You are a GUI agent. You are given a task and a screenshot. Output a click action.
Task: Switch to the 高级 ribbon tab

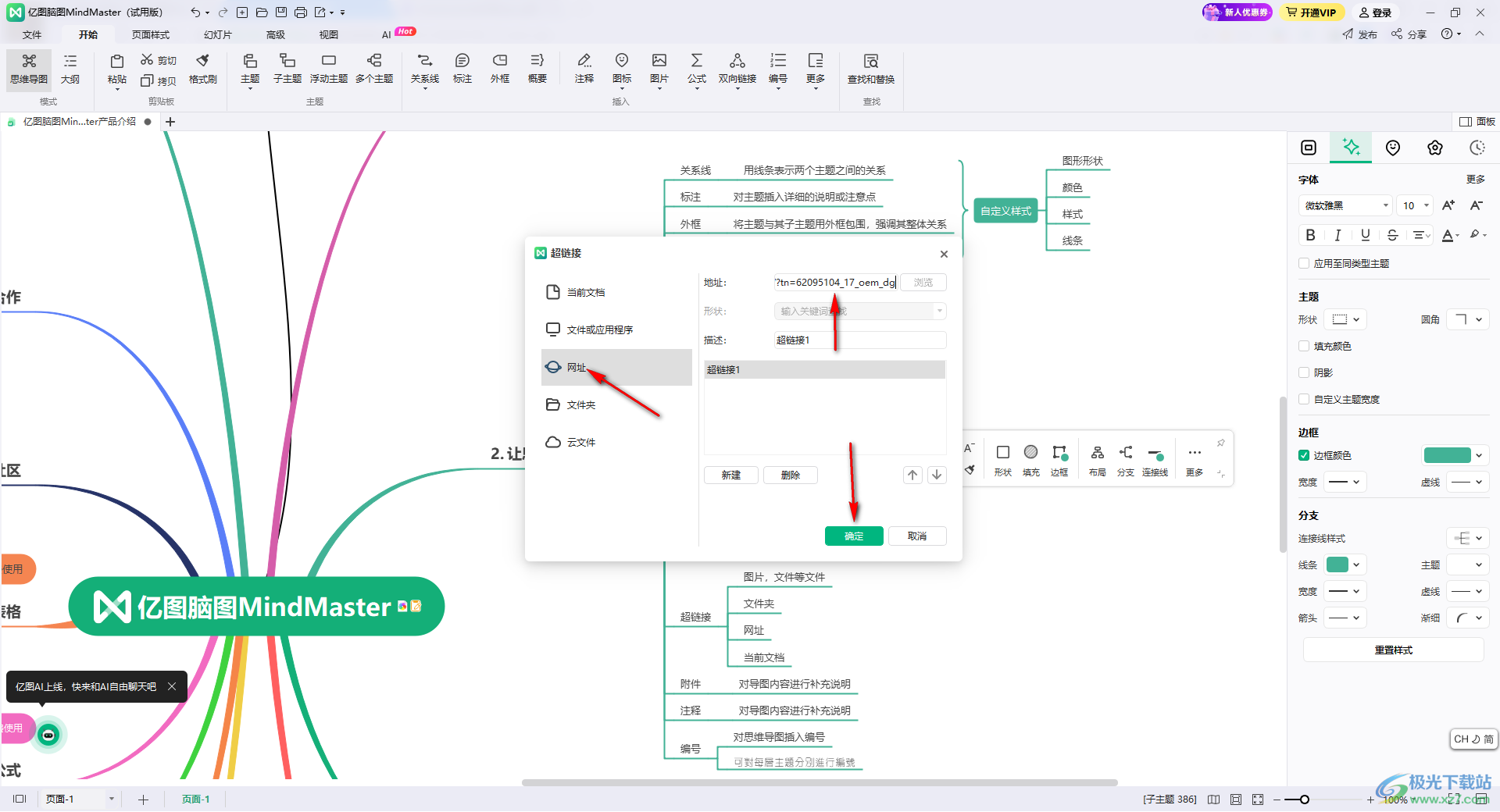click(276, 34)
